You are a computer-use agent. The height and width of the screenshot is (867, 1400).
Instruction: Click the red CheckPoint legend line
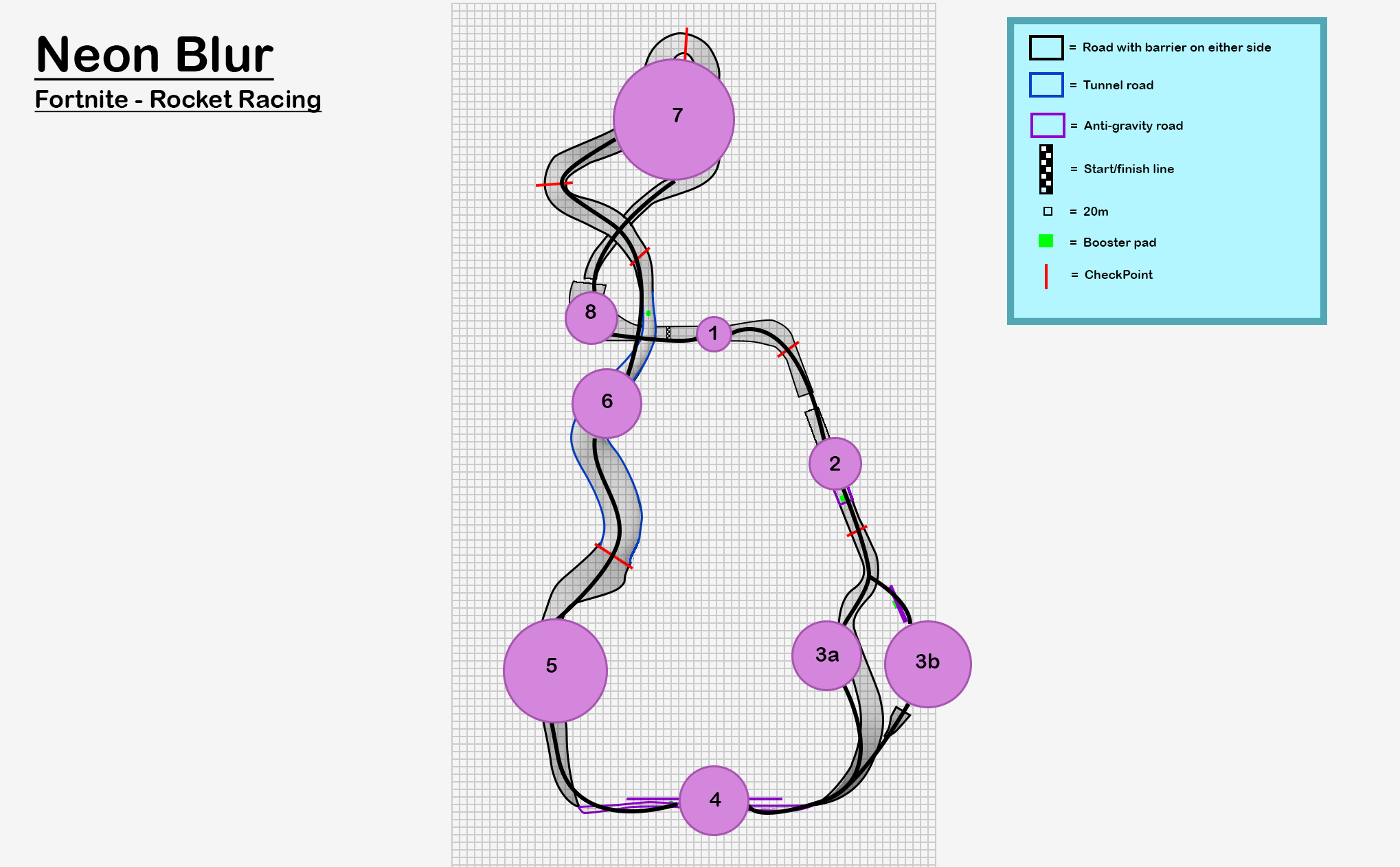pyautogui.click(x=1046, y=276)
